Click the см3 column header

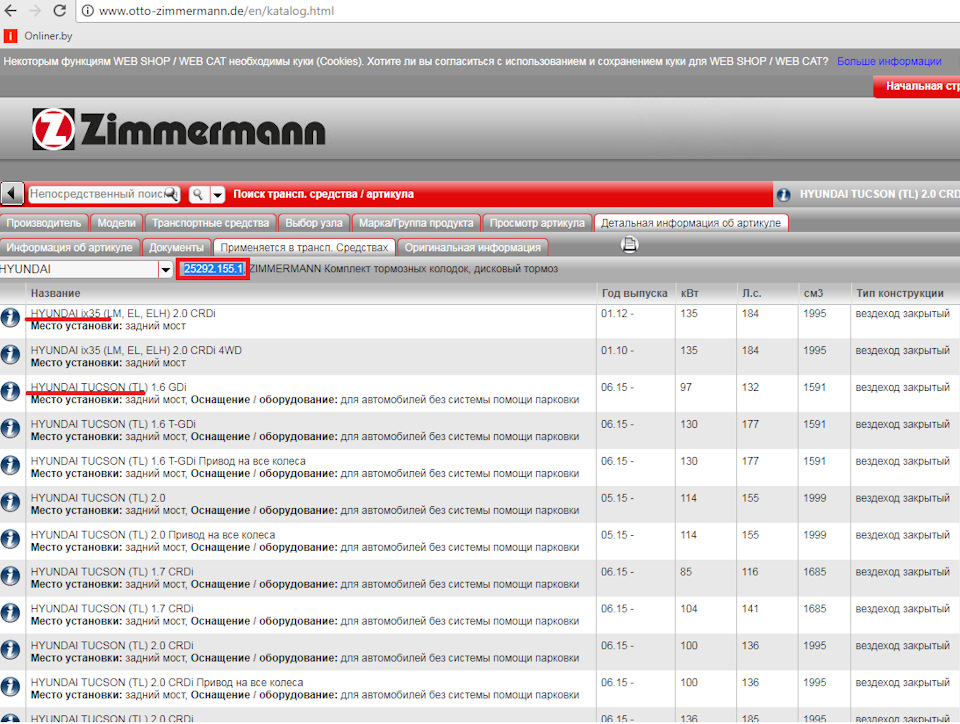[x=813, y=293]
